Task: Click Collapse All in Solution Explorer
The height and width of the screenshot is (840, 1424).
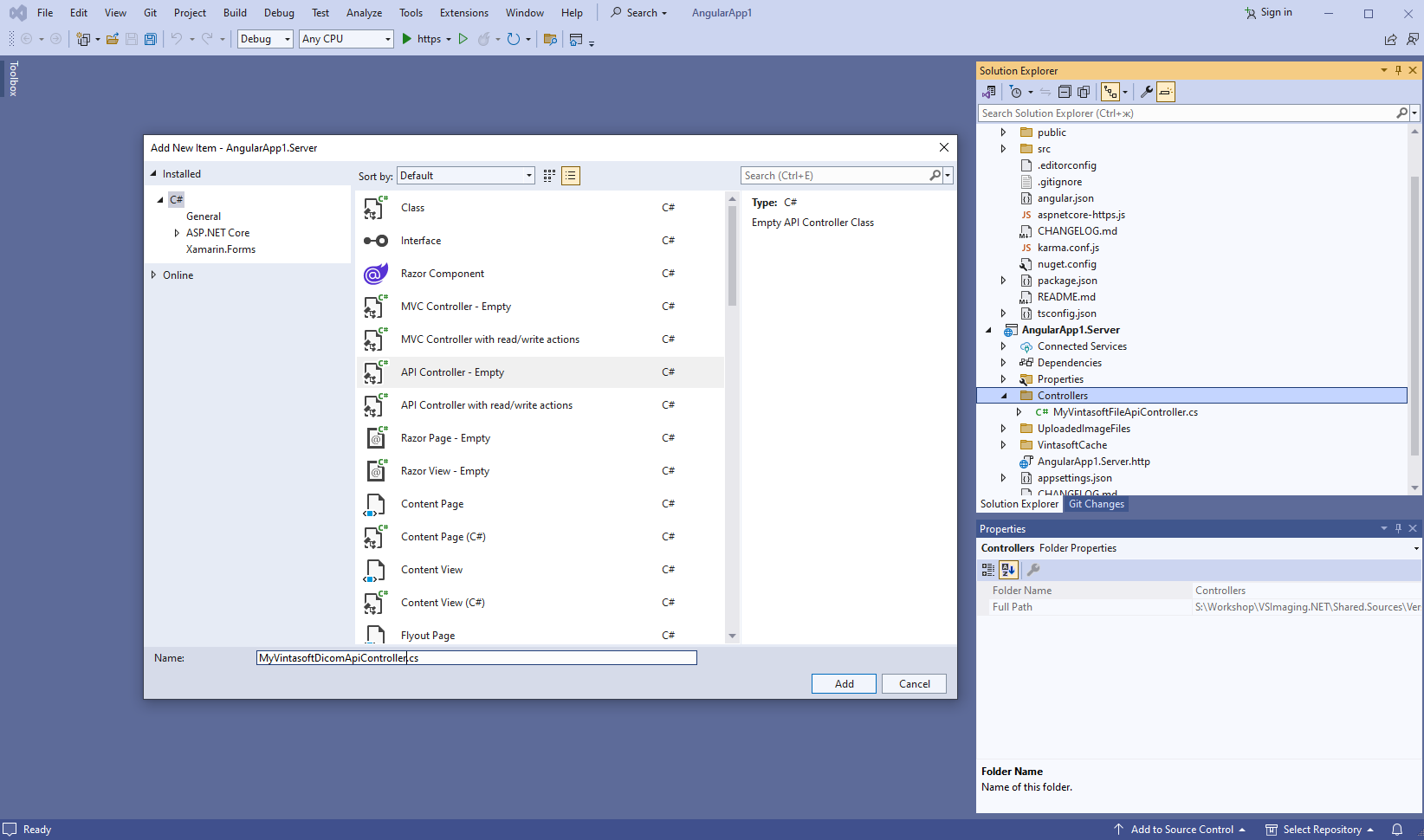Action: (x=1065, y=92)
